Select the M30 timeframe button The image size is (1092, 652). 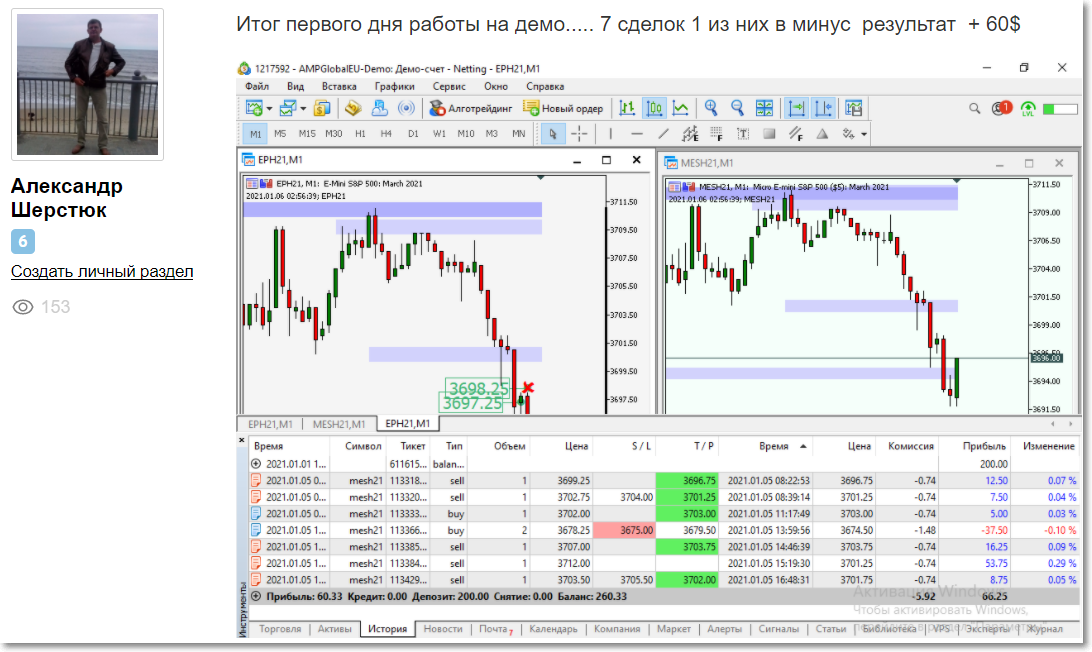(x=334, y=134)
